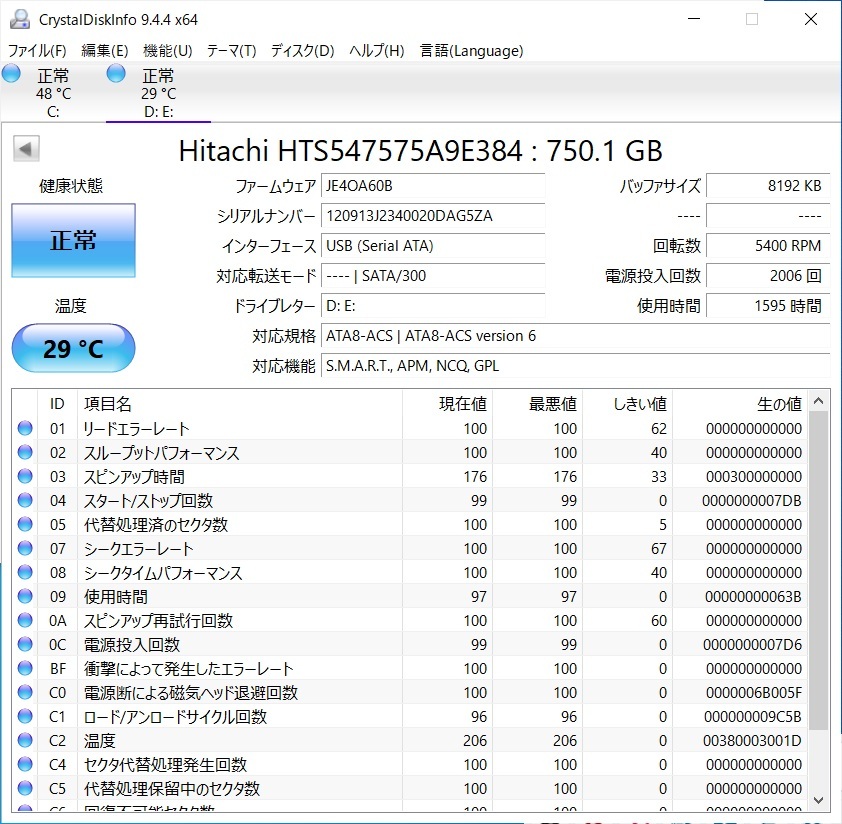Click raw value 000000009C5B for ロード/アンロードサイクル回数

pyautogui.click(x=753, y=717)
